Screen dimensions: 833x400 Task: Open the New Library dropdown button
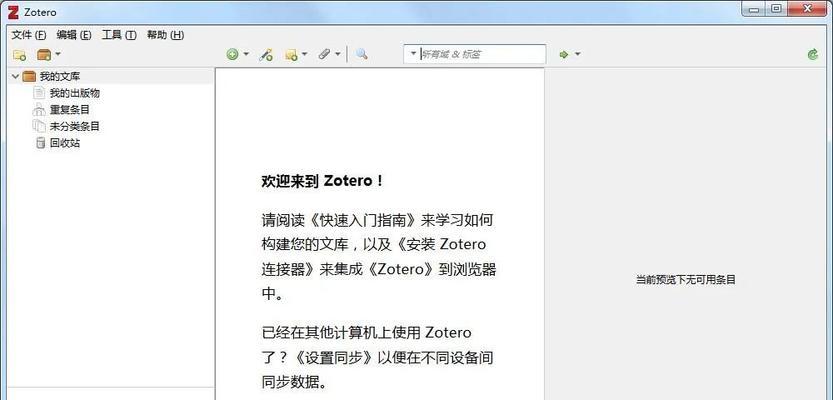(49, 54)
